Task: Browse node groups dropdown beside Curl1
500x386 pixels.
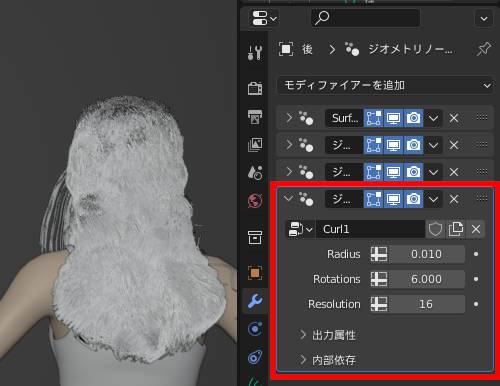Action: tap(300, 229)
